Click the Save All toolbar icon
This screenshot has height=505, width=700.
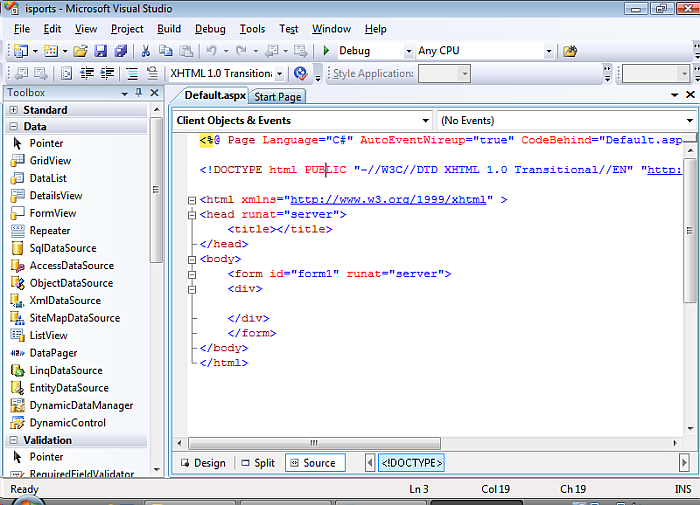(x=120, y=51)
